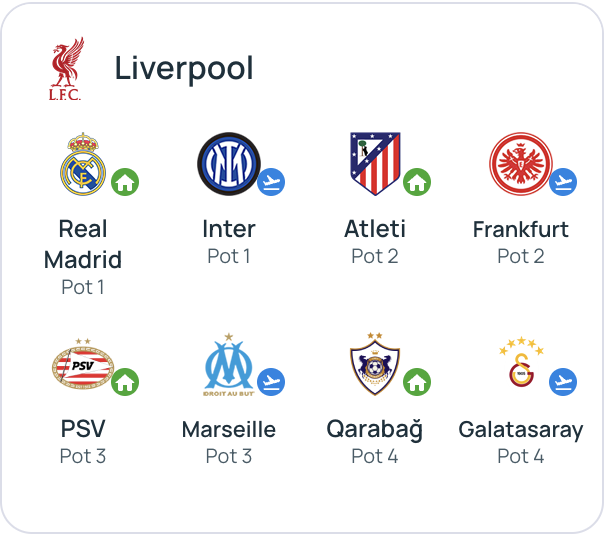Click the Galatasaray club logo
Screen dimensions: 606x536
[520, 365]
